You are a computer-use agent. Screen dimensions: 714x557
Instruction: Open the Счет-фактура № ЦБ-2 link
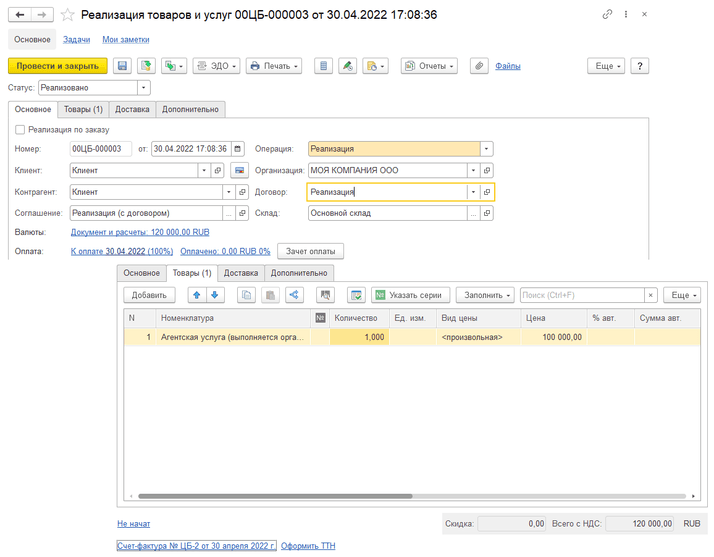(196, 545)
